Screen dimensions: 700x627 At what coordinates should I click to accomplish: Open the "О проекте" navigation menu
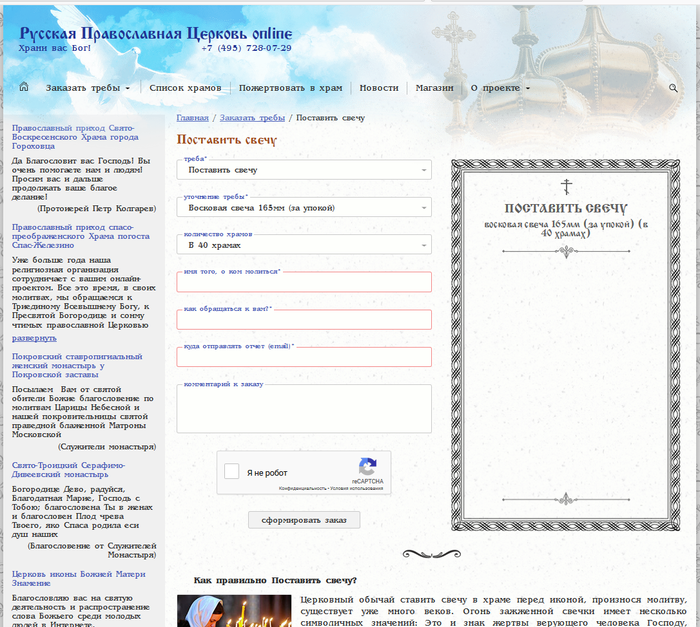tap(500, 88)
